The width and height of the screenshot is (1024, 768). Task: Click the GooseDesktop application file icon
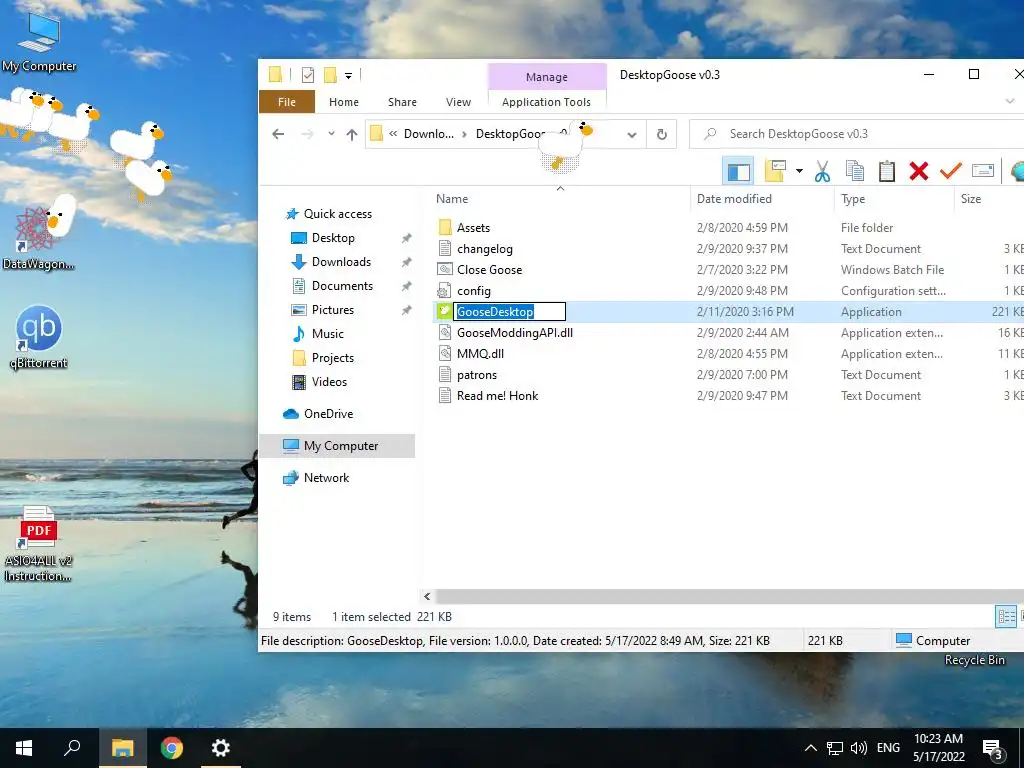(x=444, y=312)
